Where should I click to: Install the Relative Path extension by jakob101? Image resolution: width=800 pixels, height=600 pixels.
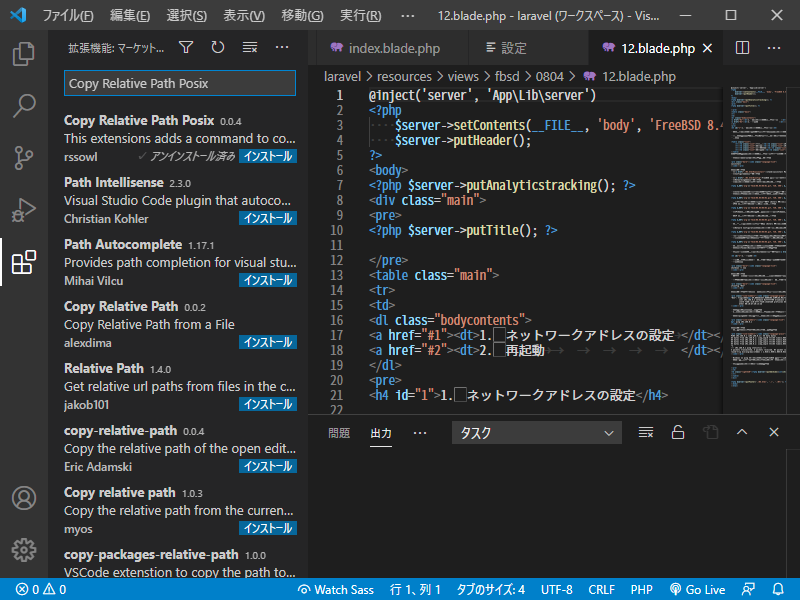(x=267, y=404)
